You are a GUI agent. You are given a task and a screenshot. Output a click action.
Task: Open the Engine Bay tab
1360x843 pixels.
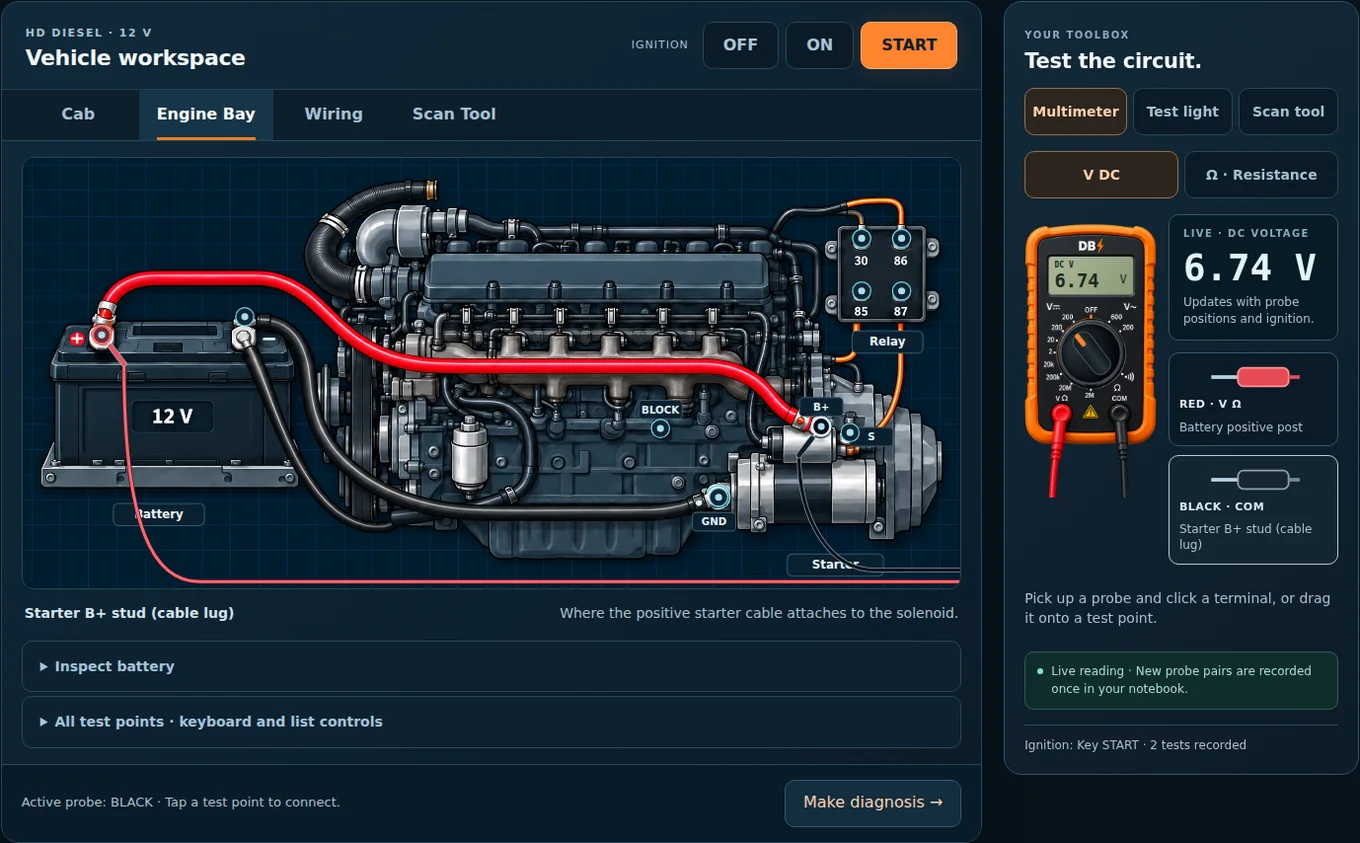[206, 114]
